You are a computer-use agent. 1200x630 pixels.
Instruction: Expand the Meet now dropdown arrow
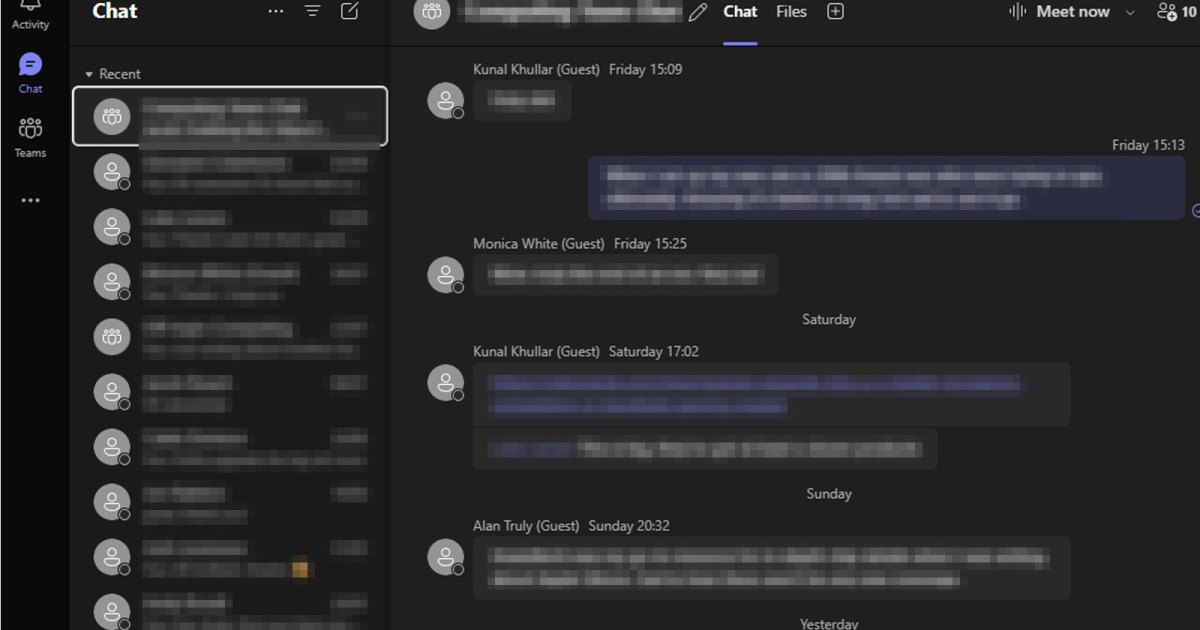coord(1130,12)
